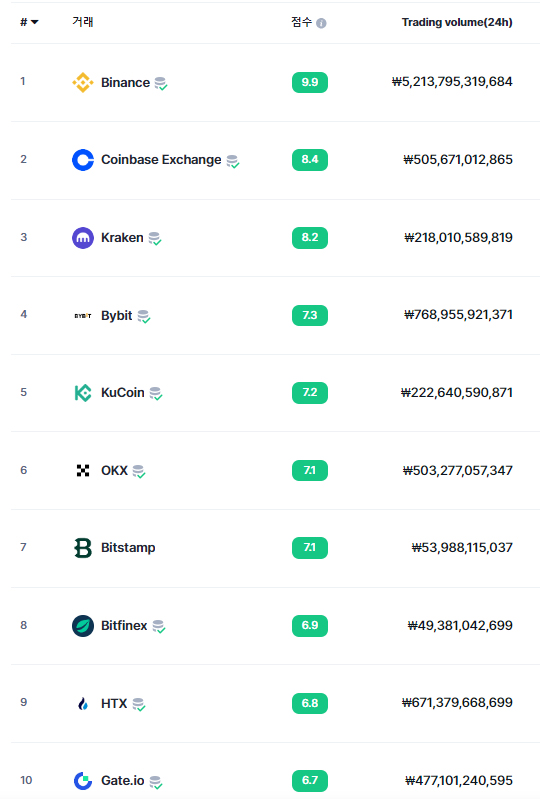Click the Bitfinex leaf logo icon
The image size is (540, 799).
click(83, 626)
